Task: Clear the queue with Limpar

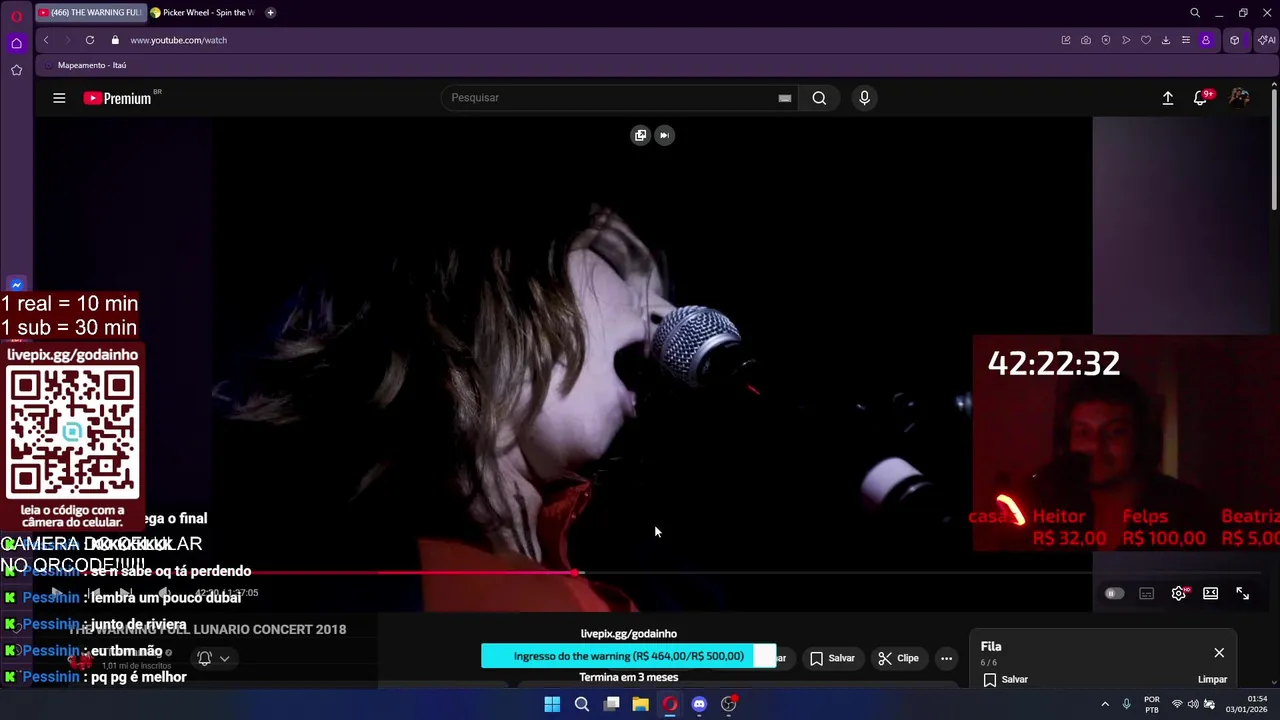Action: click(x=1212, y=679)
